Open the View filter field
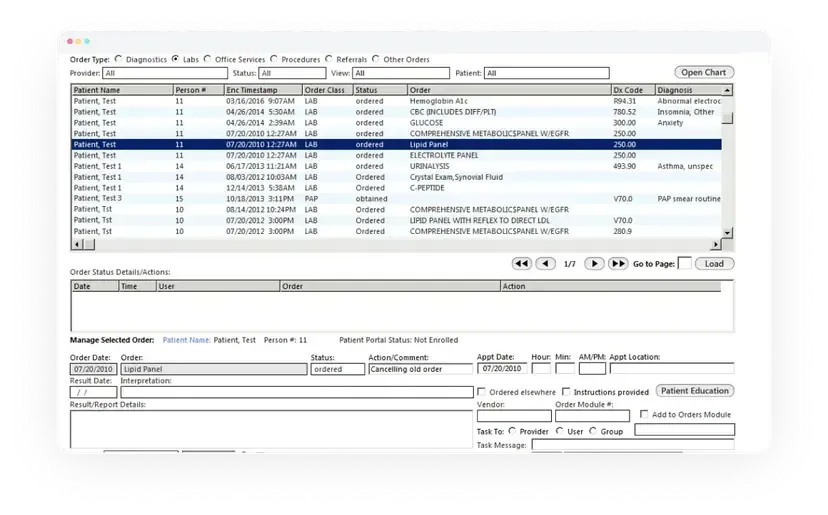Image resolution: width=828 pixels, height=515 pixels. pos(401,73)
